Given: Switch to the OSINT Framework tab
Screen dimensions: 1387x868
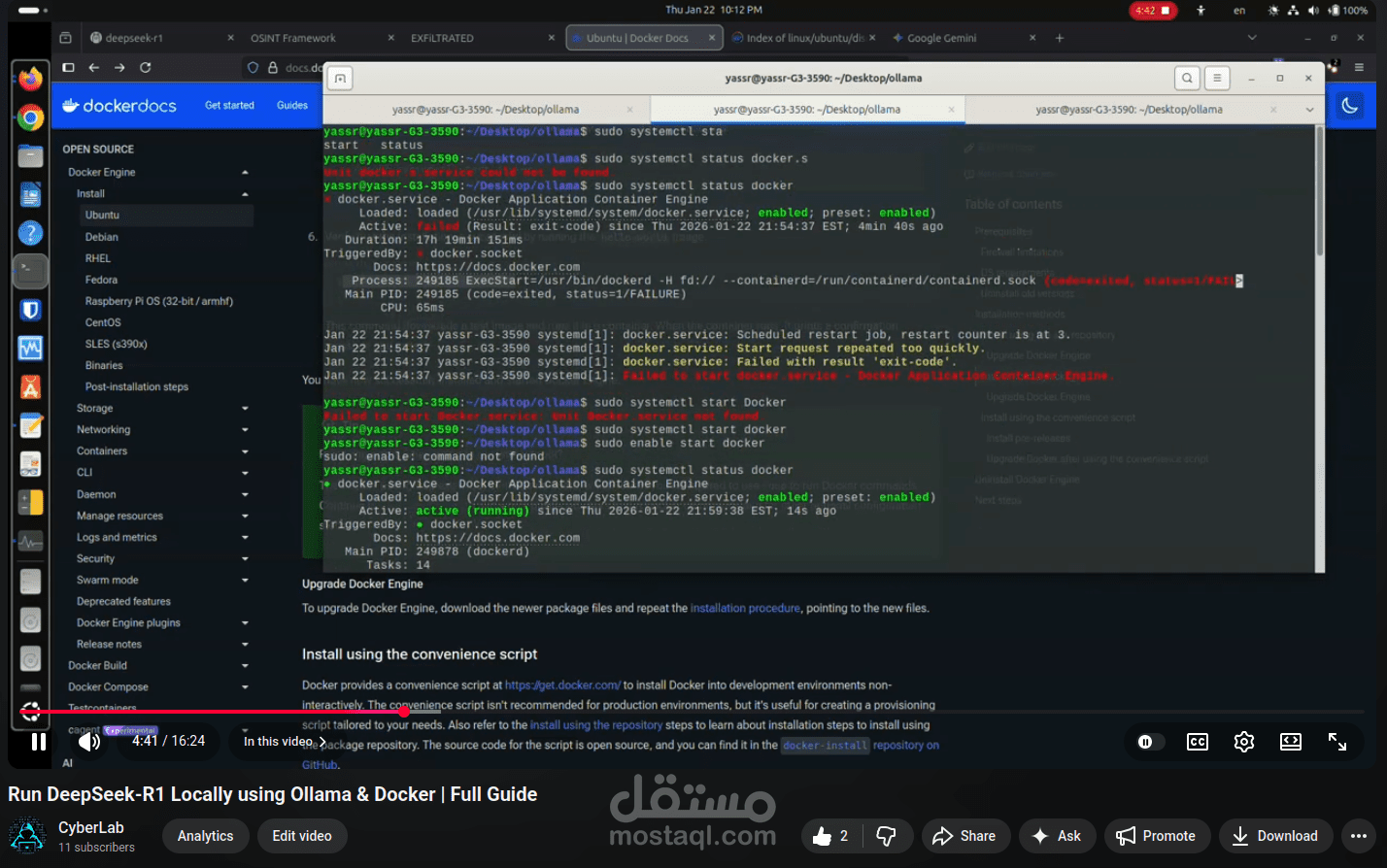Looking at the screenshot, I should 294,37.
